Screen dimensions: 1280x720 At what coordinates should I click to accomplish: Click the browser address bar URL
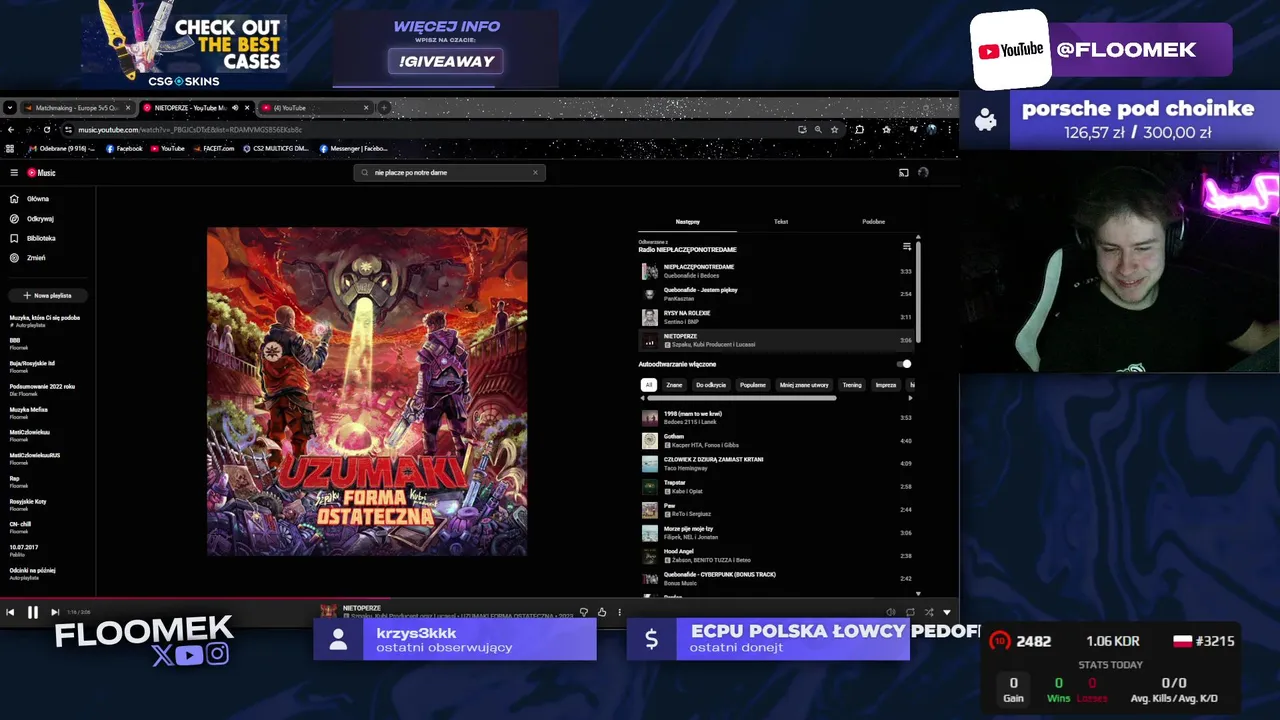pyautogui.click(x=190, y=130)
